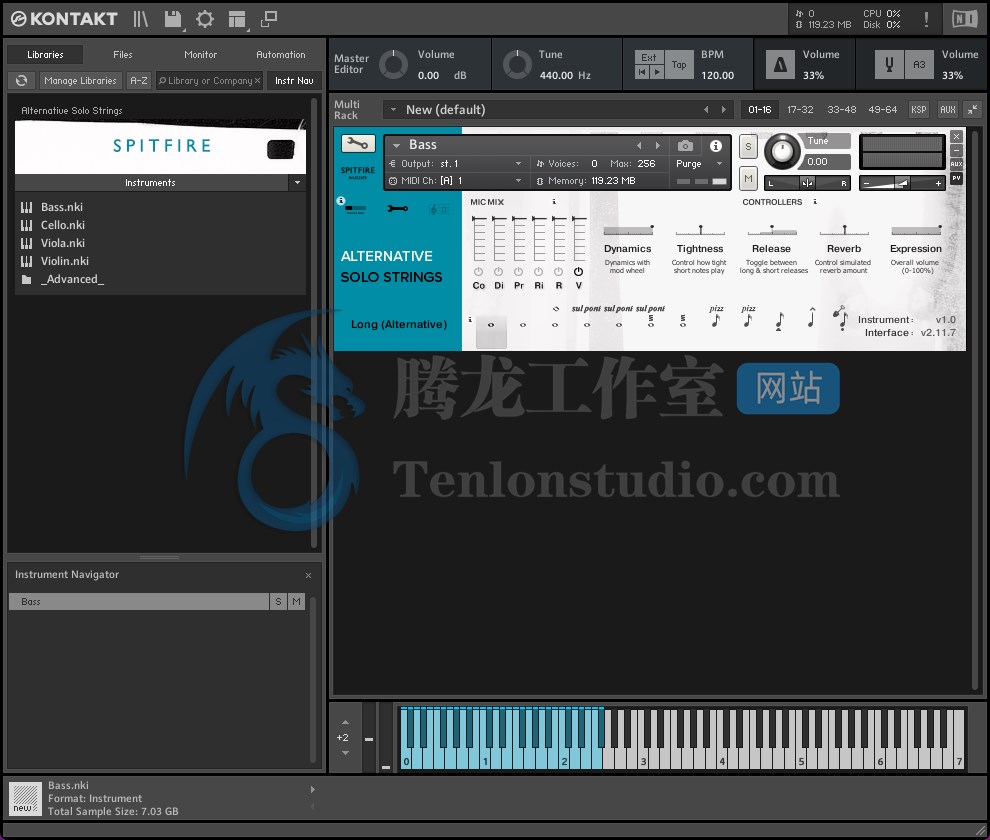This screenshot has height=840, width=990.
Task: Switch to the Libraries tab
Action: tap(45, 54)
